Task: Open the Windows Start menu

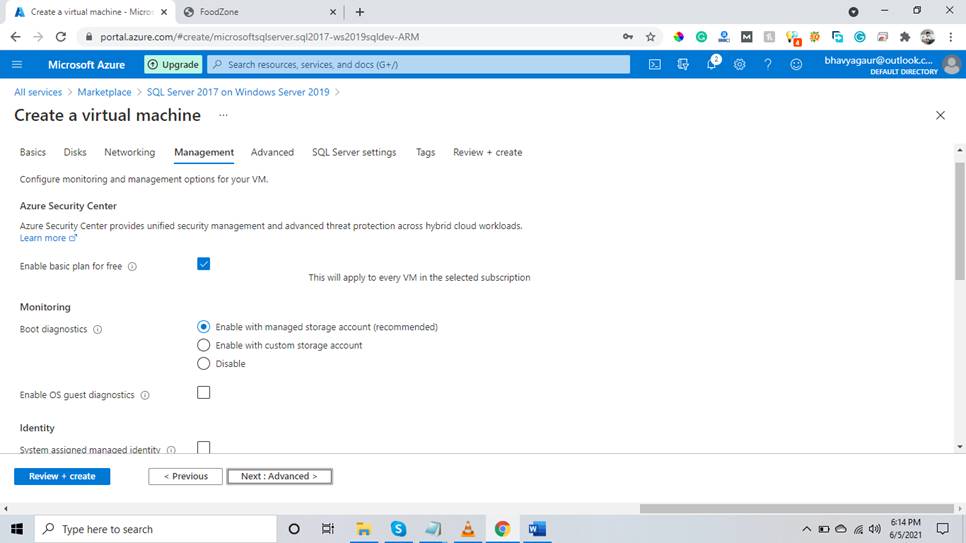Action: [x=17, y=529]
